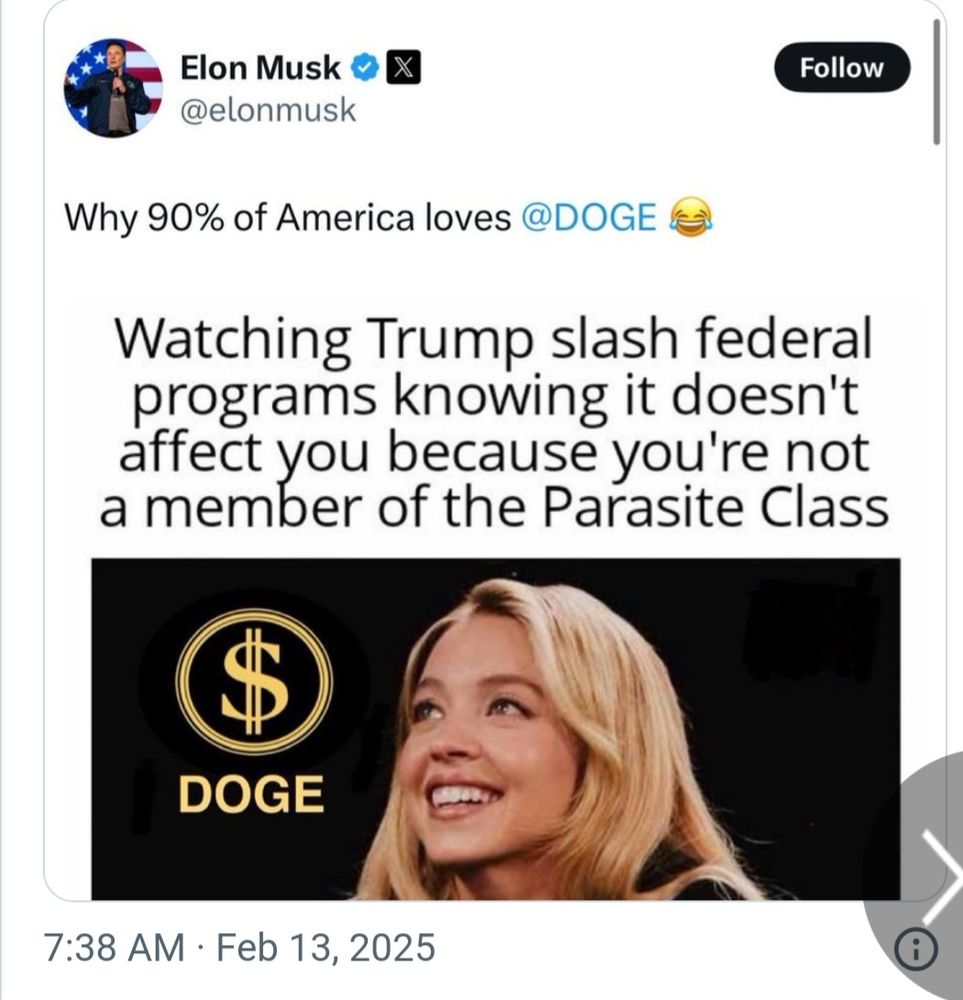This screenshot has height=1000, width=963.
Task: Follow the Elon Musk account
Action: point(842,68)
